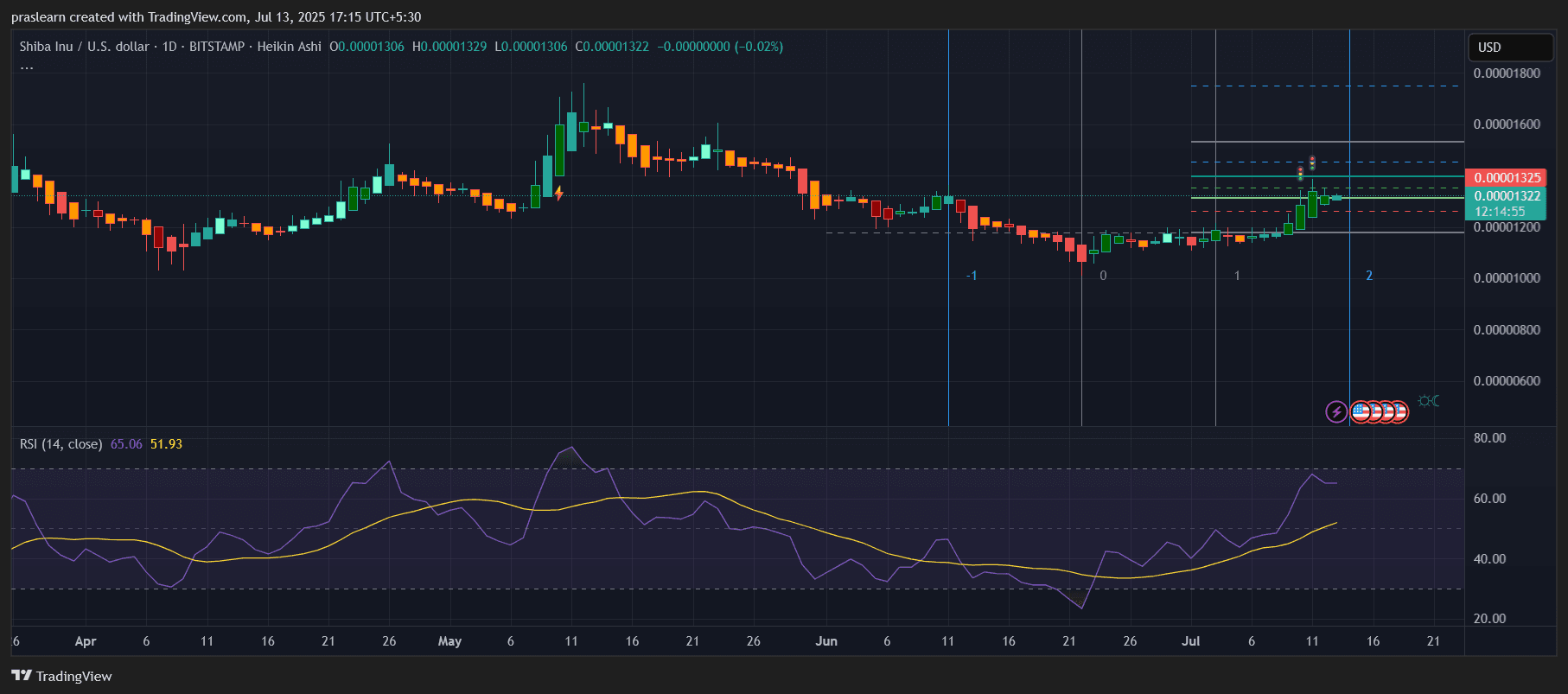Click the upper traffic light signal icon
The height and width of the screenshot is (694, 1568).
pyautogui.click(x=1311, y=162)
